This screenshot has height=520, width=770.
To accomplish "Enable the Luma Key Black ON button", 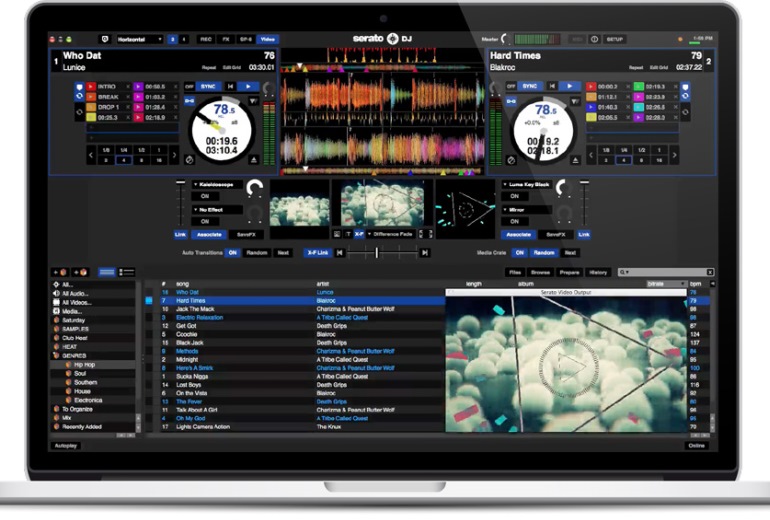I will [x=514, y=196].
